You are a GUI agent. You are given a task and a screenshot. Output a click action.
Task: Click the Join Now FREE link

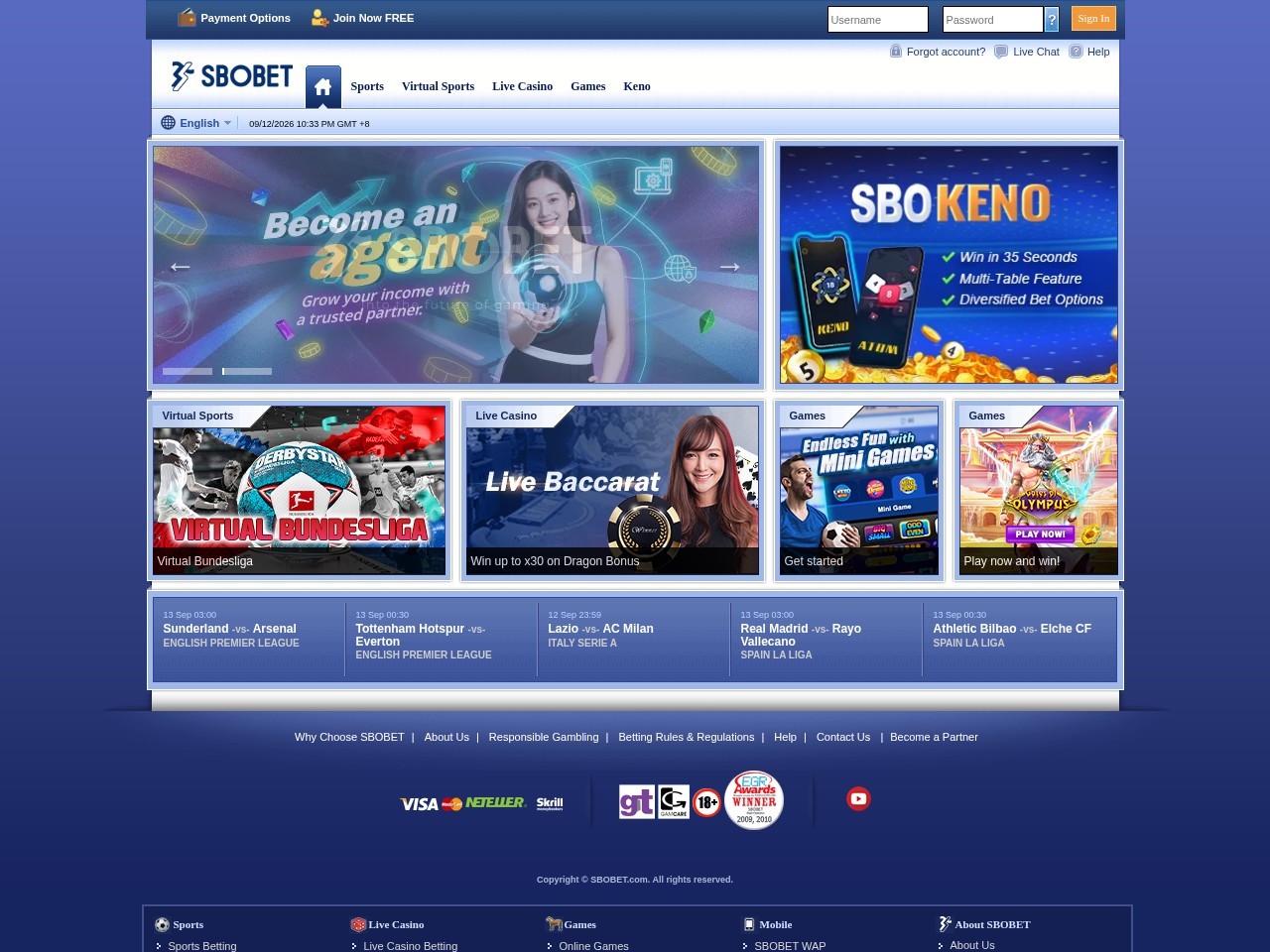(373, 18)
